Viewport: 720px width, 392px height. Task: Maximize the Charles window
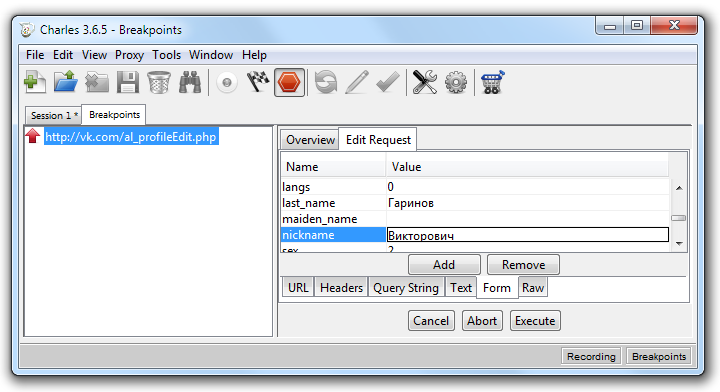tap(636, 26)
